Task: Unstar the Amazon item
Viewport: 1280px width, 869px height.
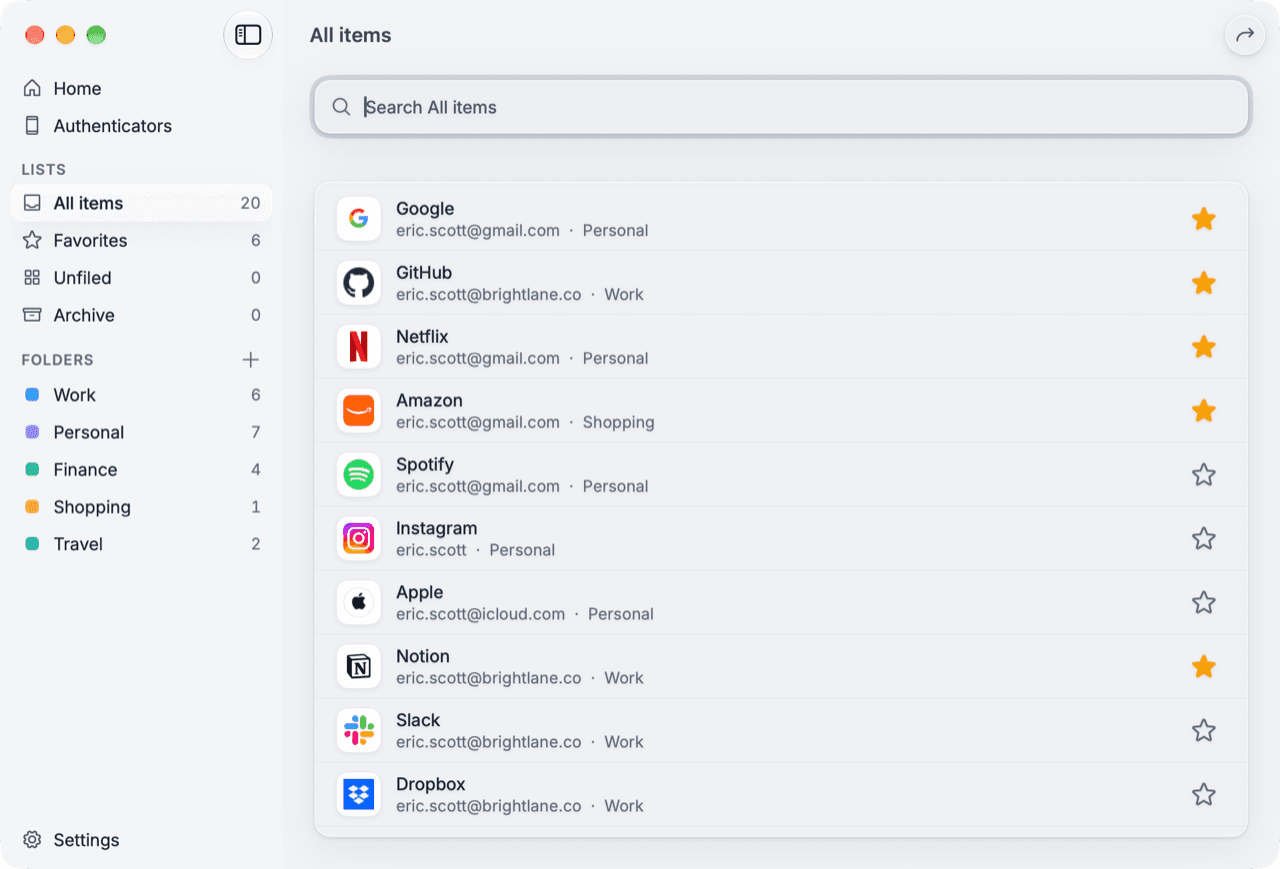Action: 1204,411
